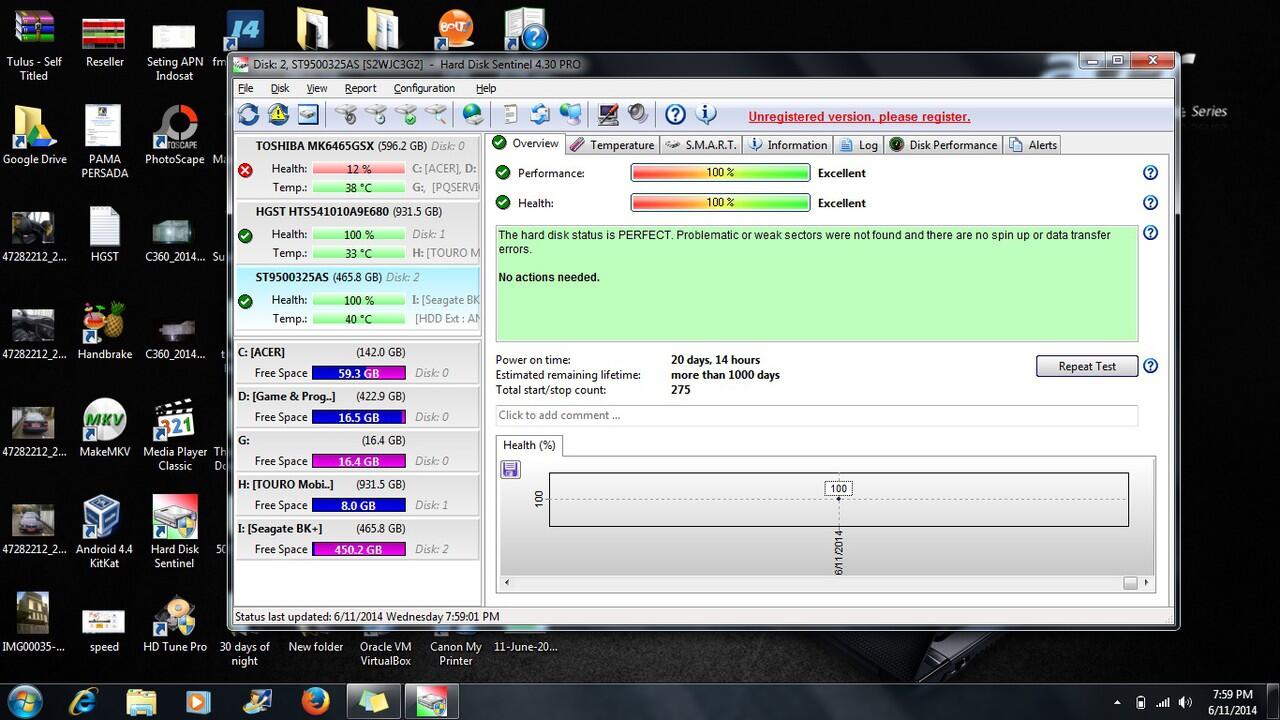This screenshot has height=720, width=1280.
Task: Open the report document toolbar icon
Action: pyautogui.click(x=510, y=115)
